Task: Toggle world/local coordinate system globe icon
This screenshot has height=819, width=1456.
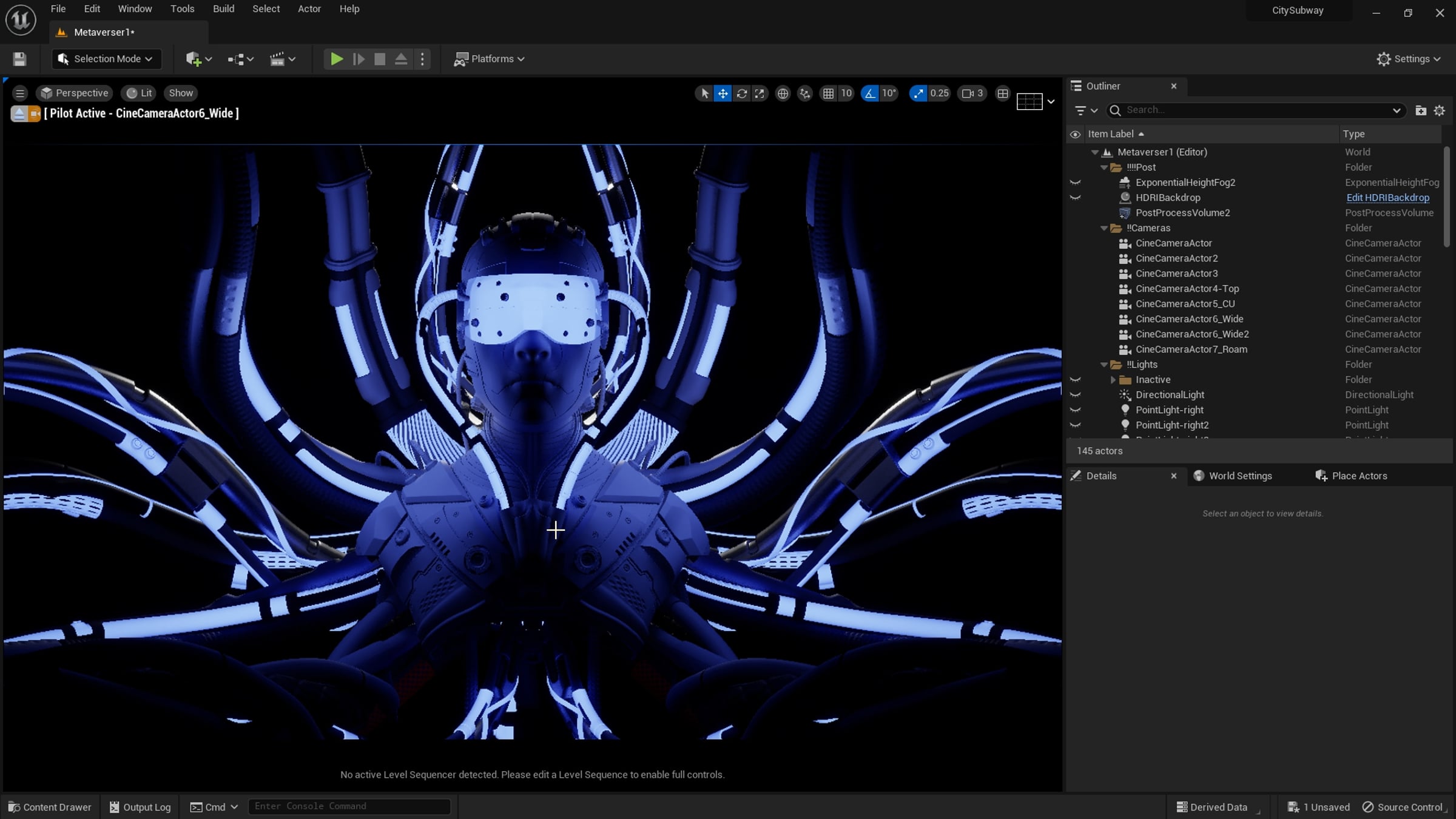Action: click(783, 93)
